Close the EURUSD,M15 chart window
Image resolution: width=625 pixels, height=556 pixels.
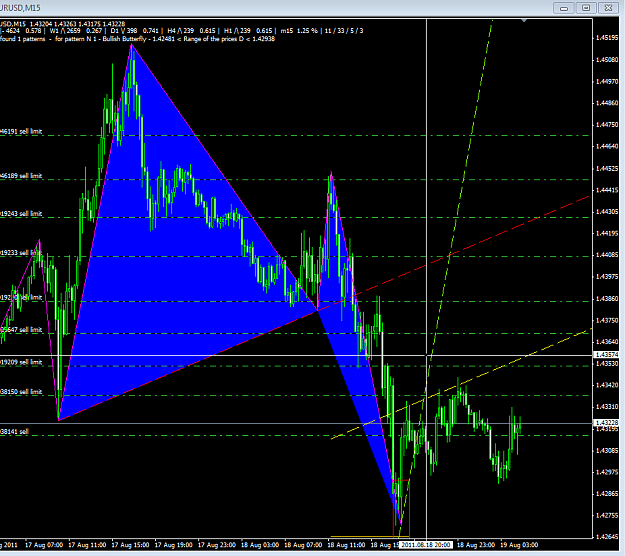coord(608,8)
